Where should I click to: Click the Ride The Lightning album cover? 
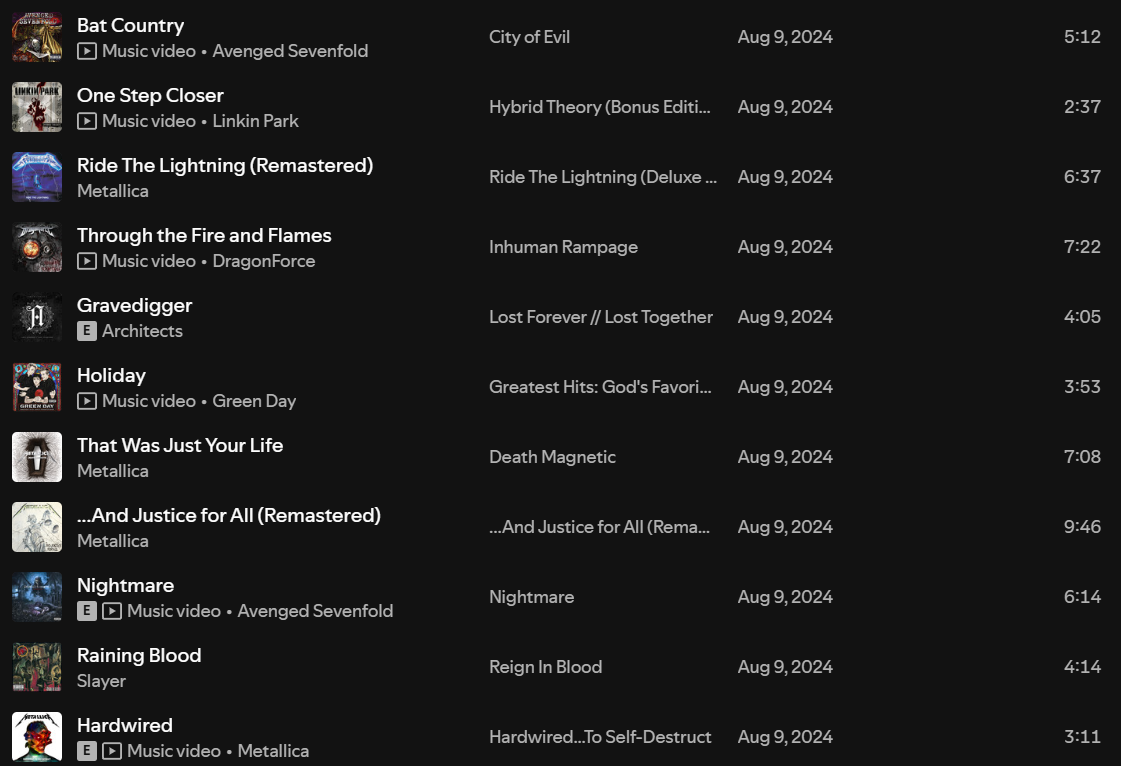[x=37, y=177]
